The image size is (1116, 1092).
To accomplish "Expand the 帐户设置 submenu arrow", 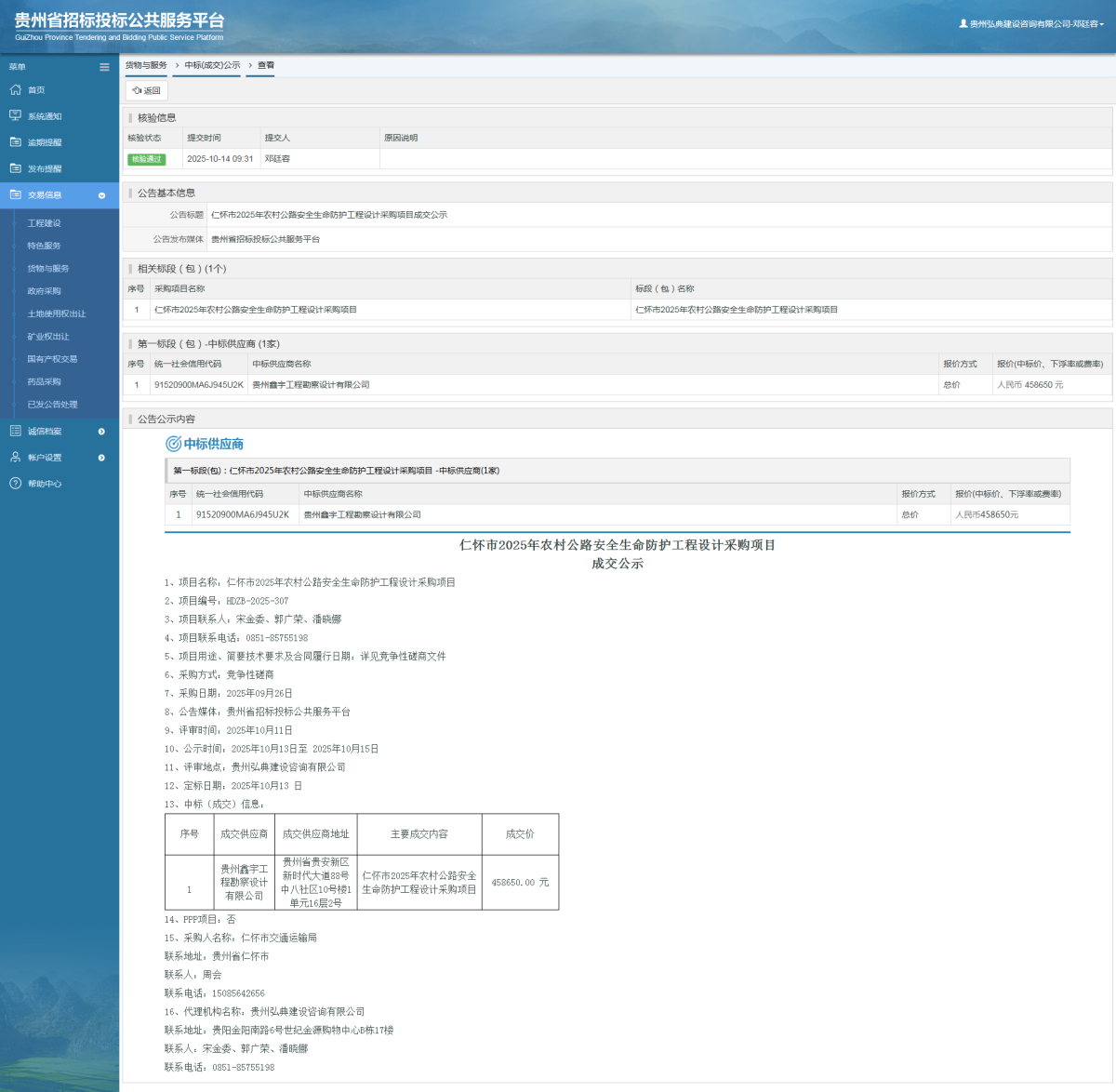I will coord(101,458).
